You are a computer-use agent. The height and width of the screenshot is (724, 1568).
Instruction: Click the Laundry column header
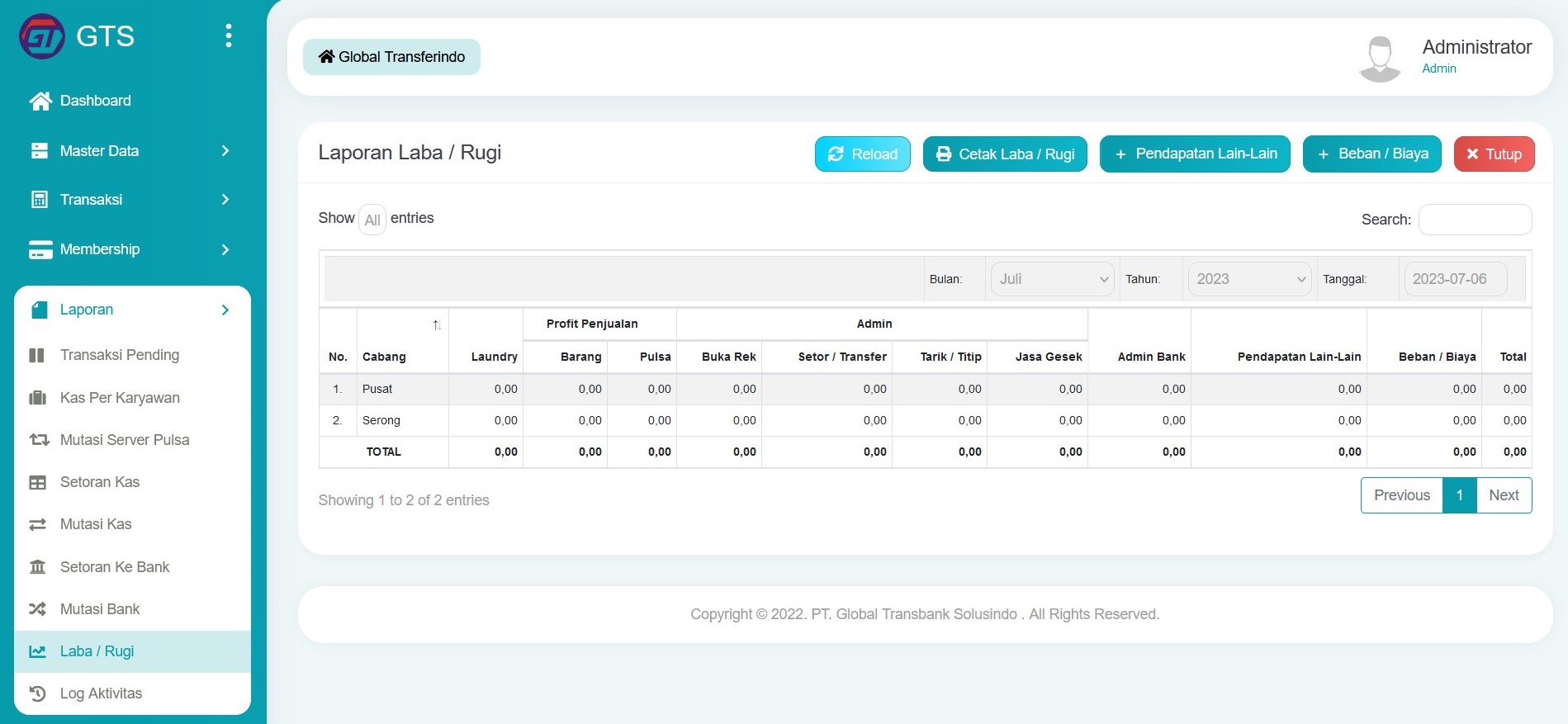[x=486, y=341]
